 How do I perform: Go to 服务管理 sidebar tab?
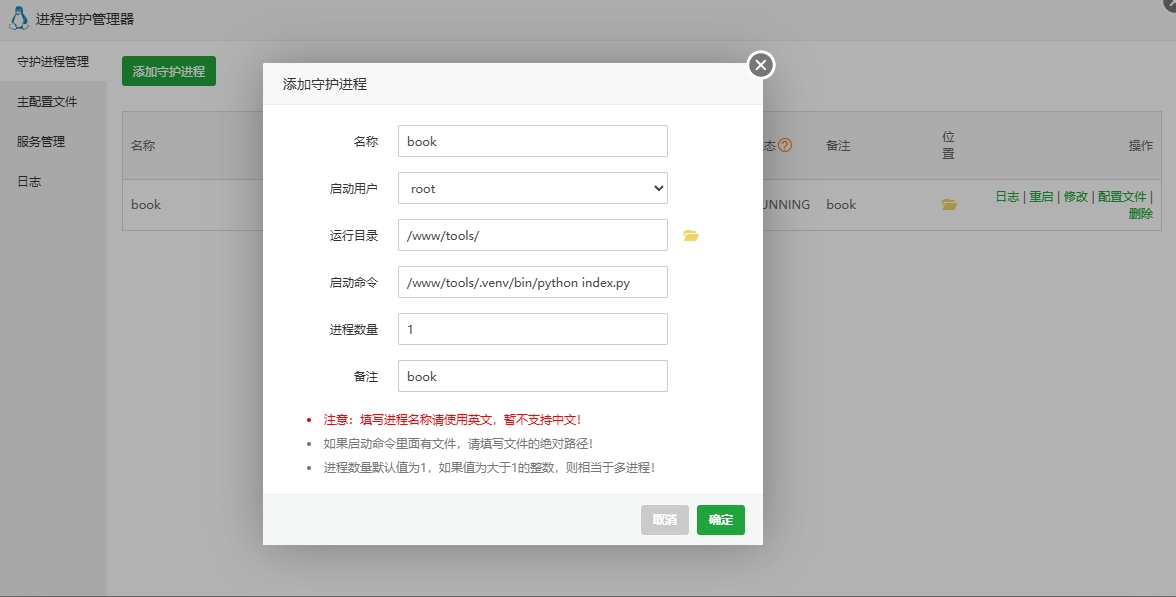point(41,142)
